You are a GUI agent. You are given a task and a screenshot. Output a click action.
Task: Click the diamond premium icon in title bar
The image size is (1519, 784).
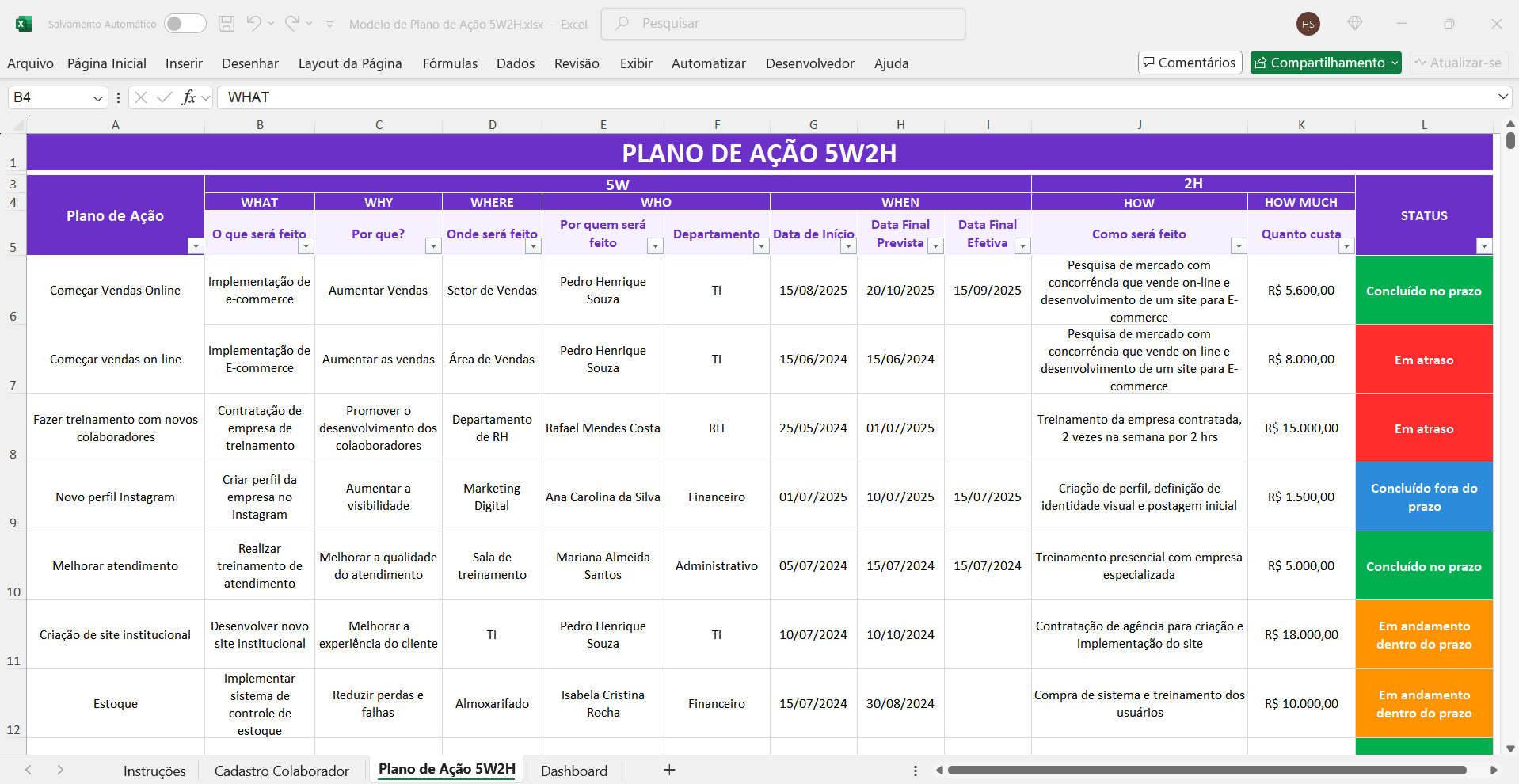(1355, 24)
